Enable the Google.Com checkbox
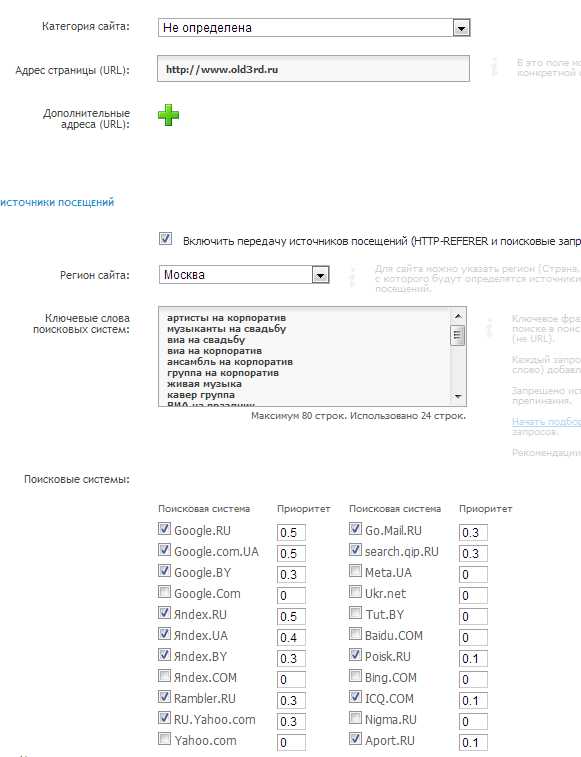 [164, 592]
